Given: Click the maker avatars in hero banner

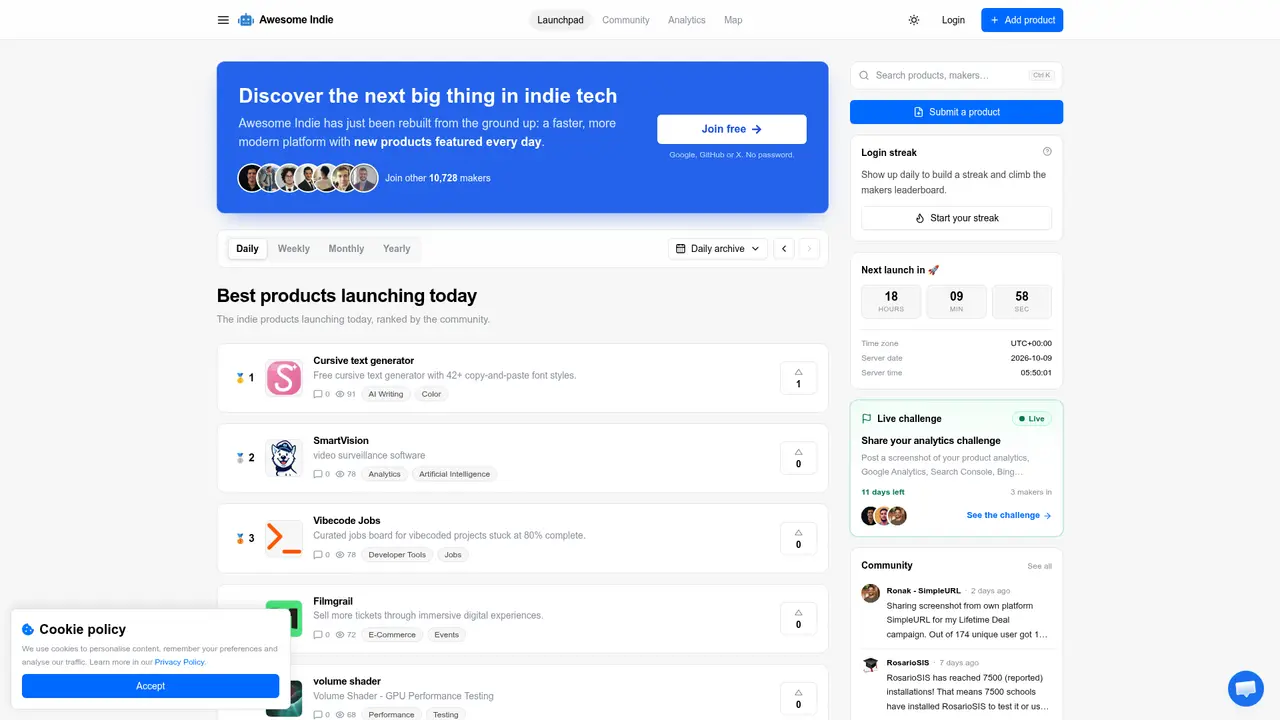Looking at the screenshot, I should 308,178.
